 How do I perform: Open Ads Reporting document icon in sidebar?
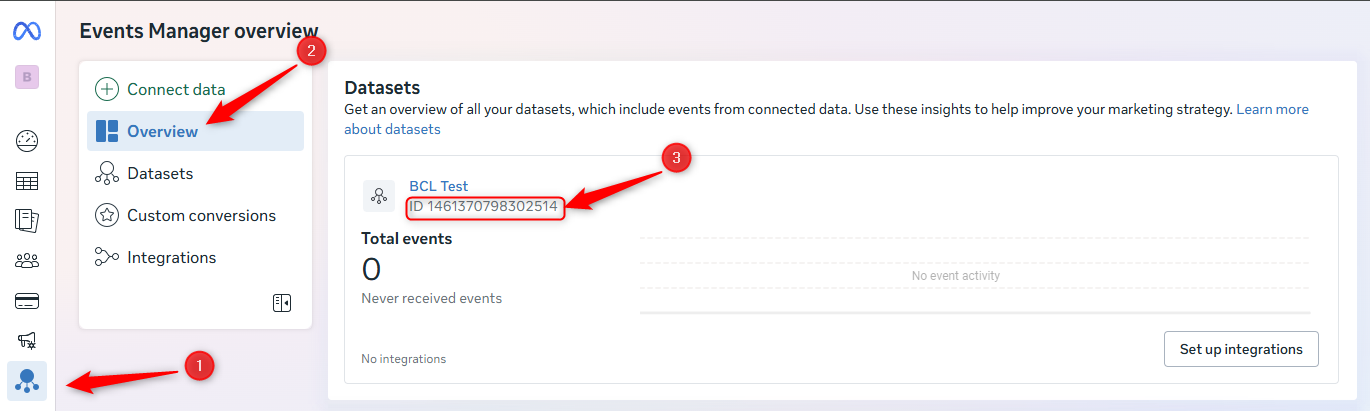point(27,220)
